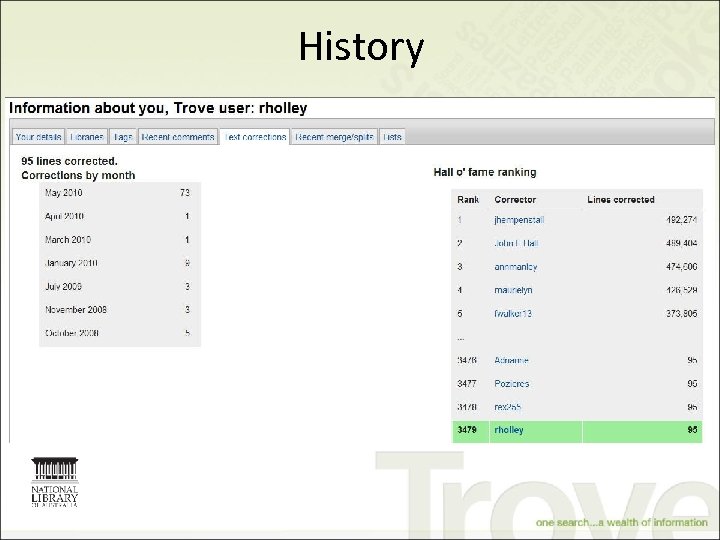
Task: Switch to the Libraries tab
Action: pos(86,137)
